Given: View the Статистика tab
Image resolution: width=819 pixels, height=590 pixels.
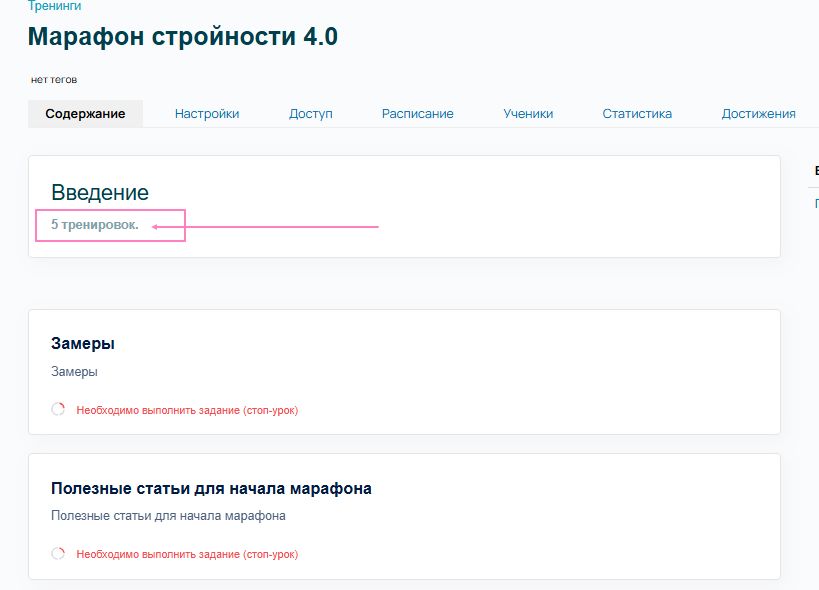Looking at the screenshot, I should [x=637, y=114].
